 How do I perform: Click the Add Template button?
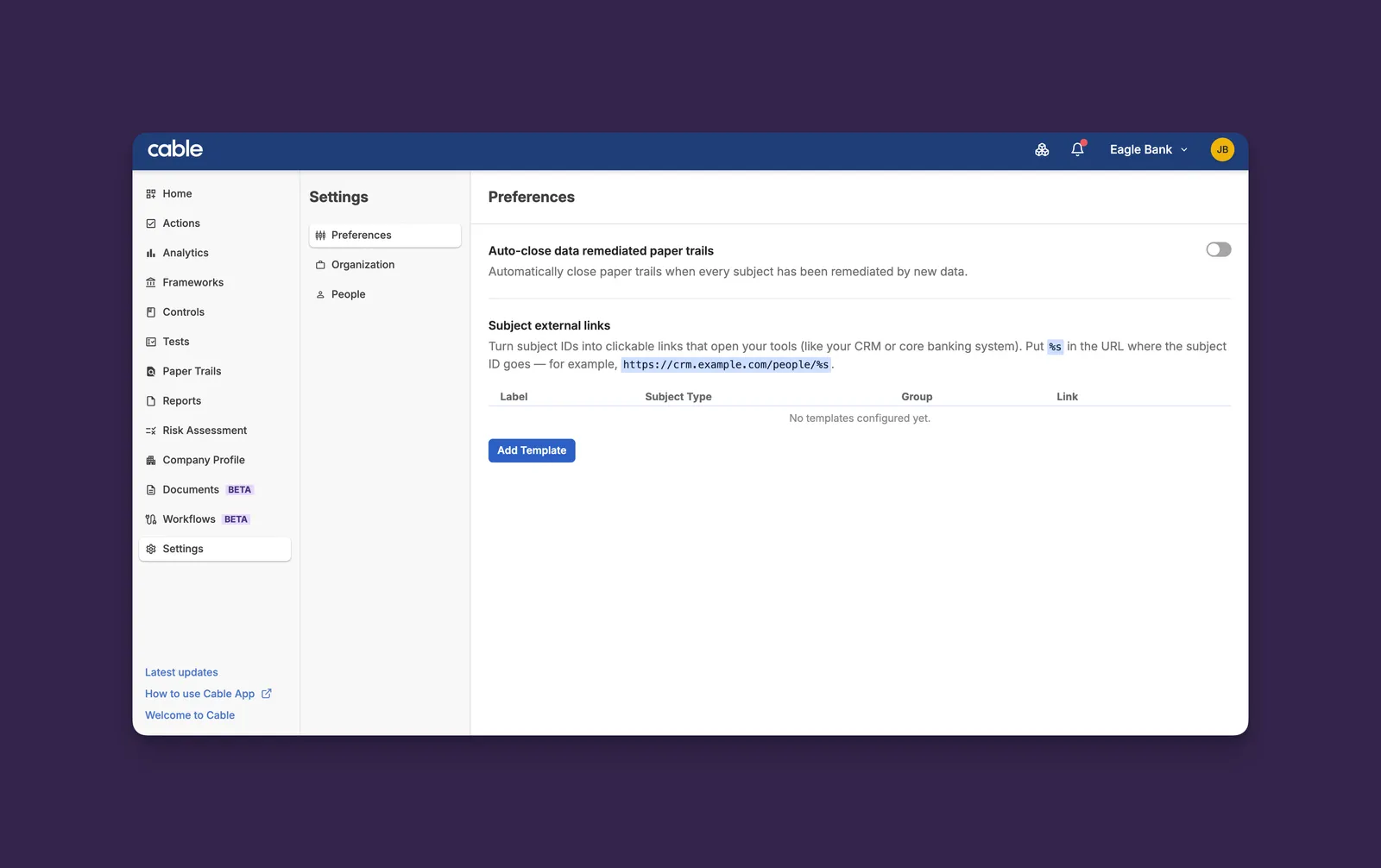click(x=532, y=450)
